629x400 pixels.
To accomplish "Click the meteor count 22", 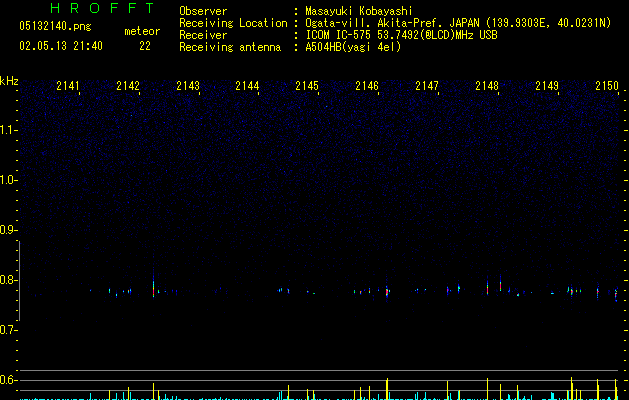I will [145, 46].
